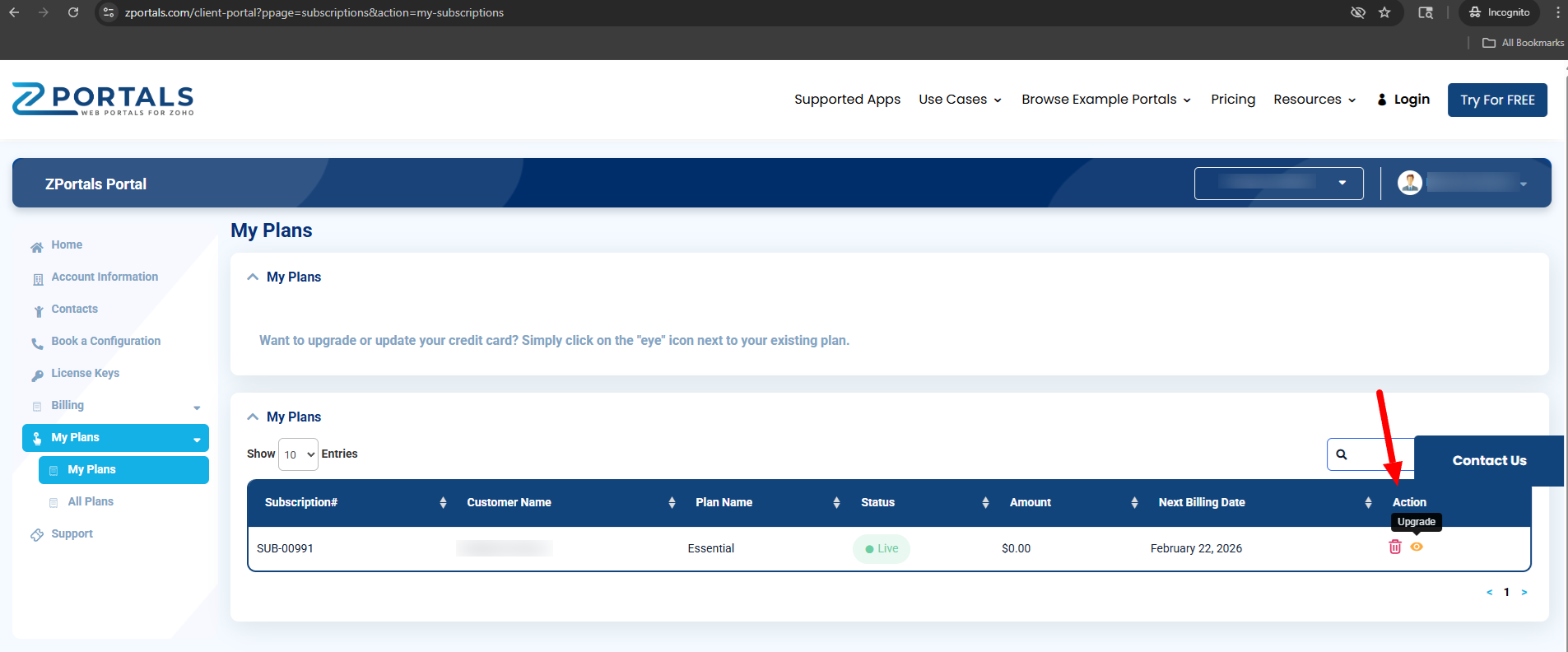Screen dimensions: 1568x652
Task: Open the Show entries count dropdown
Action: (x=298, y=454)
